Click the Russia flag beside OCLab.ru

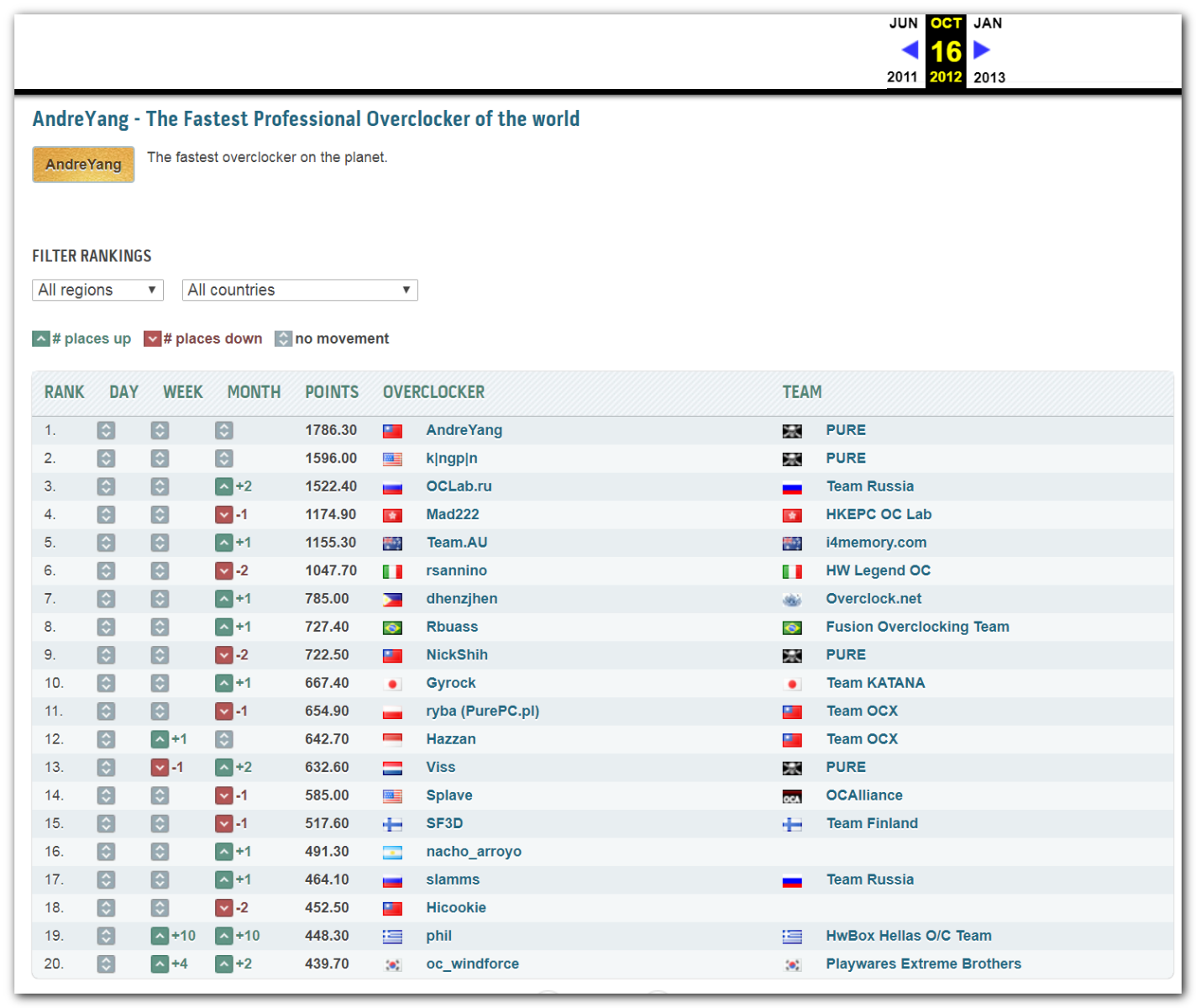pyautogui.click(x=392, y=487)
